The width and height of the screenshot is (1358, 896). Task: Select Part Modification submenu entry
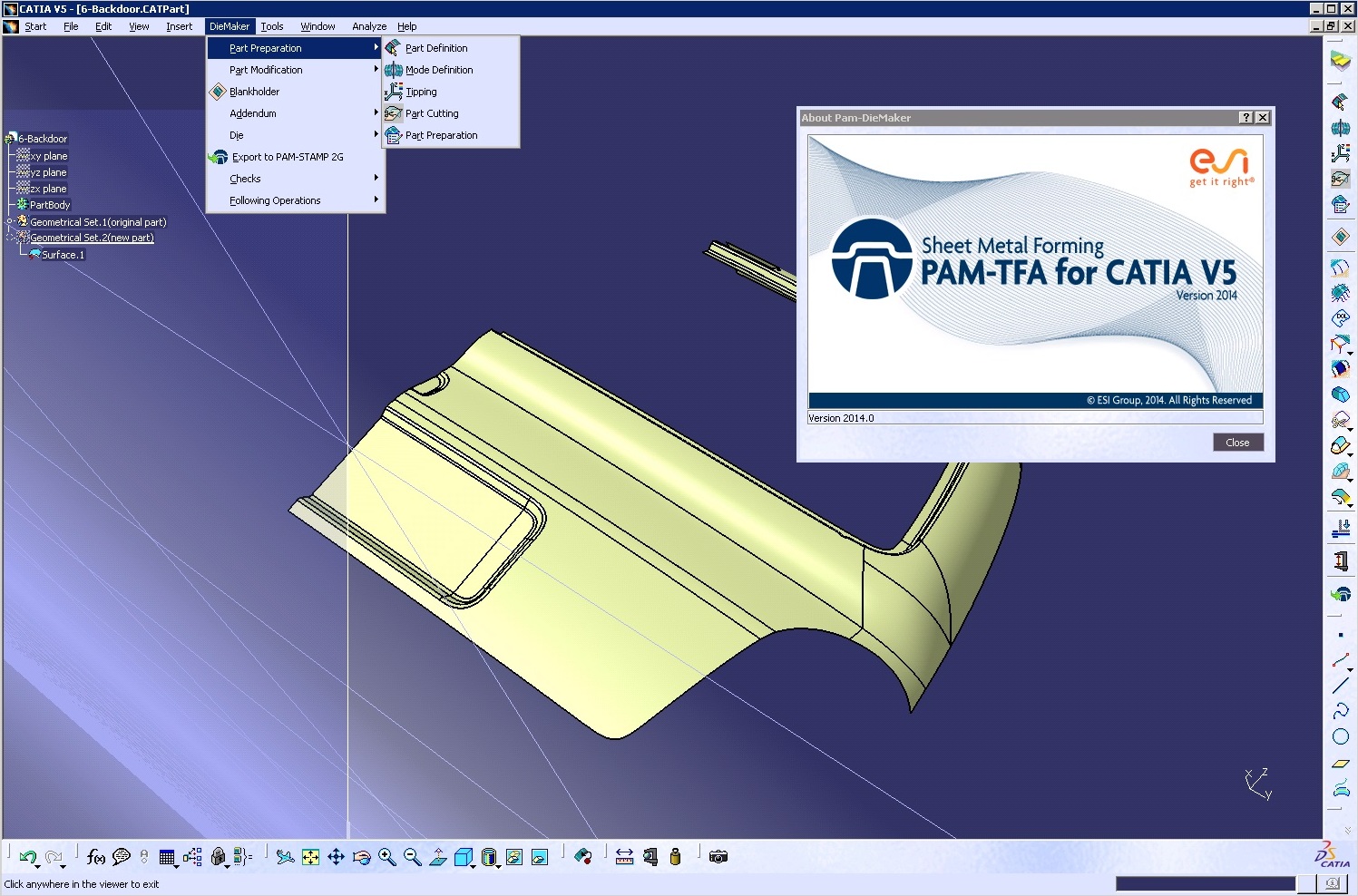click(295, 70)
